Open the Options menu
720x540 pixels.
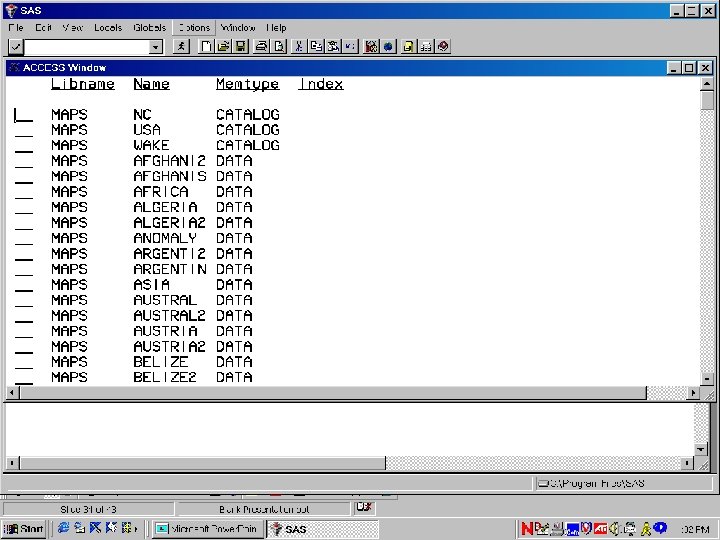(x=194, y=28)
